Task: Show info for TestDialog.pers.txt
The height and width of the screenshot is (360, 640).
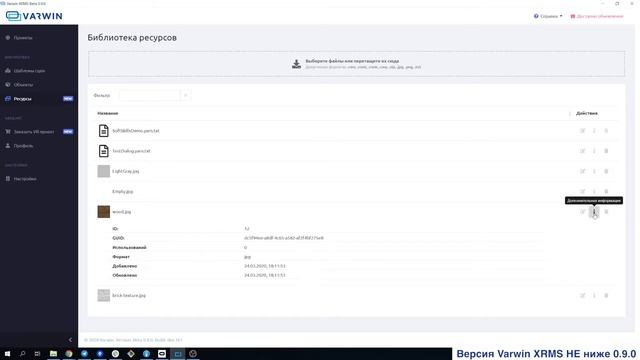Action: pyautogui.click(x=594, y=151)
